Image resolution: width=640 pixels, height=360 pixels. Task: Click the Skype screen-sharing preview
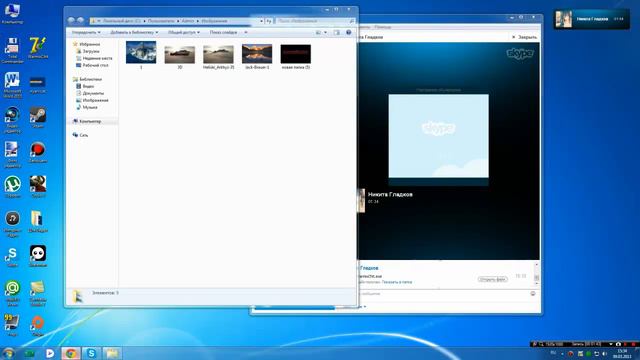438,136
